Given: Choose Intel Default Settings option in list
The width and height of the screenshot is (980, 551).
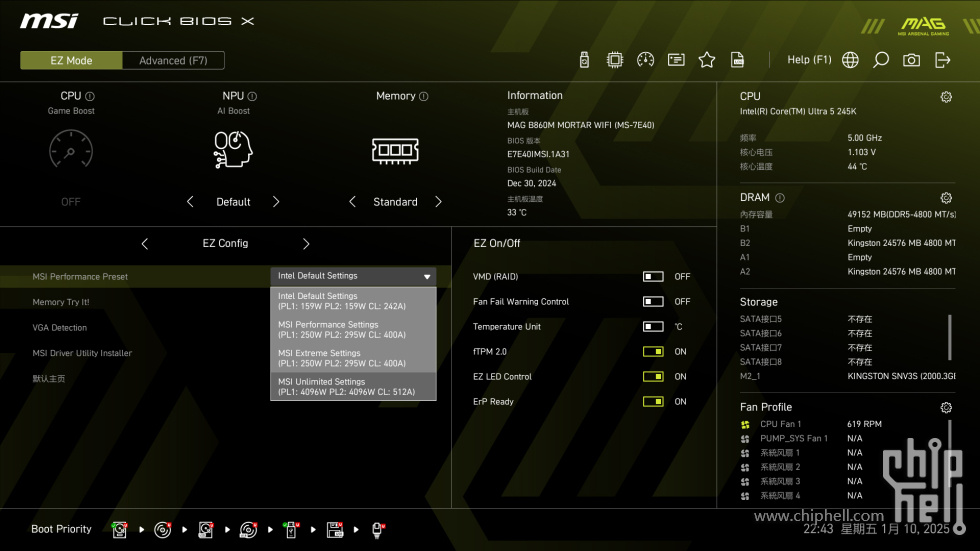Looking at the screenshot, I should click(353, 301).
